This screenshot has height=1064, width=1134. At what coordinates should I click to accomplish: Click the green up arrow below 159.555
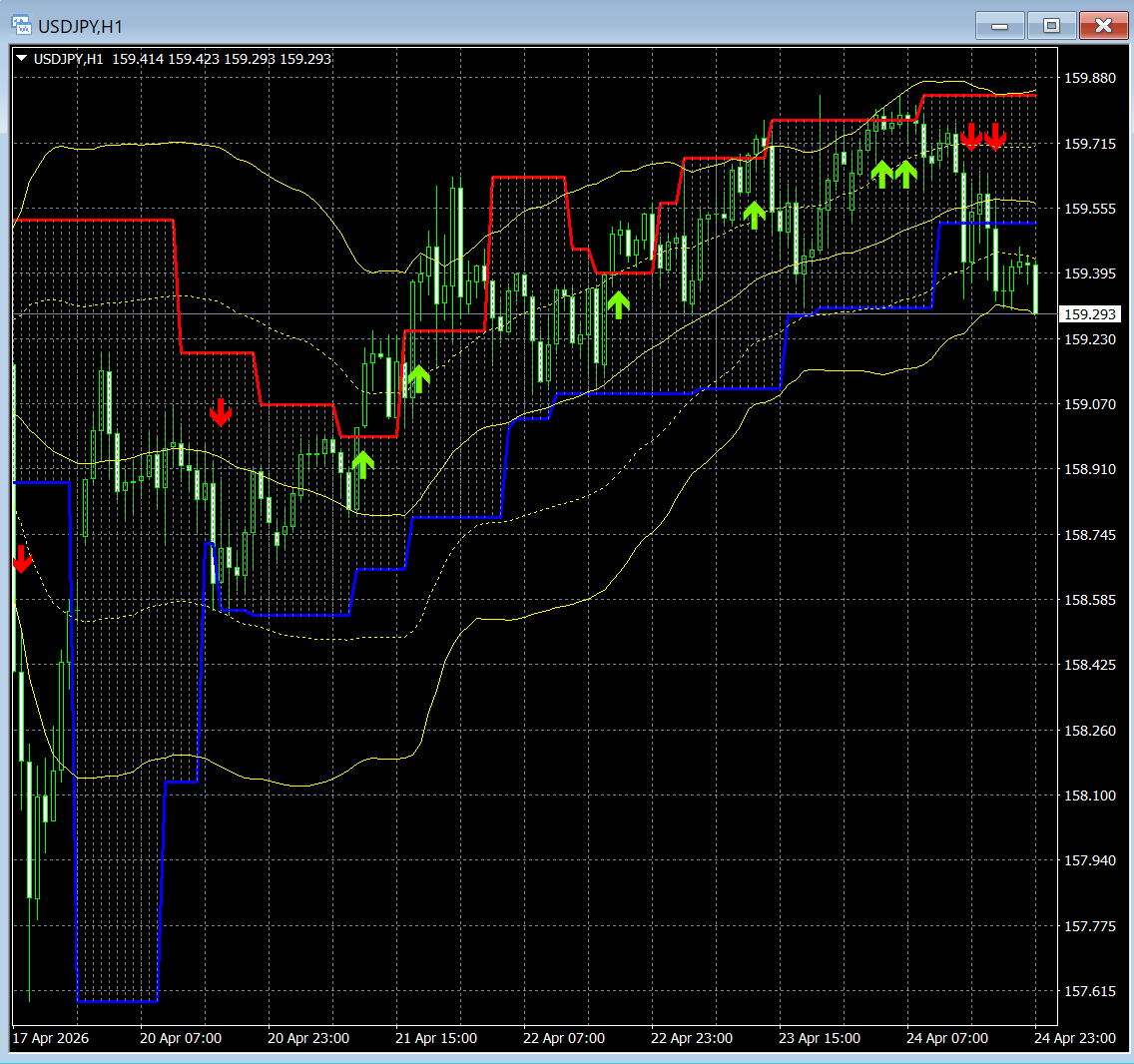755,215
